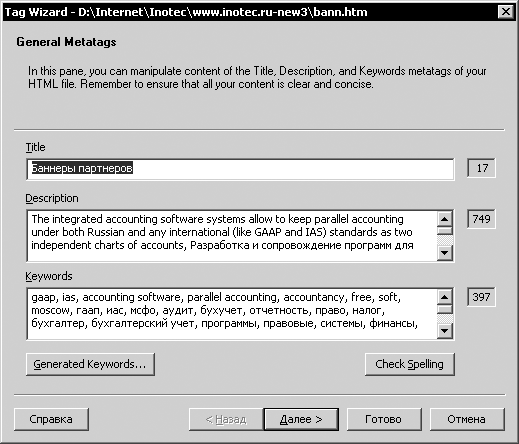Finish the wizard with Готово
This screenshot has width=519, height=444.
(384, 419)
